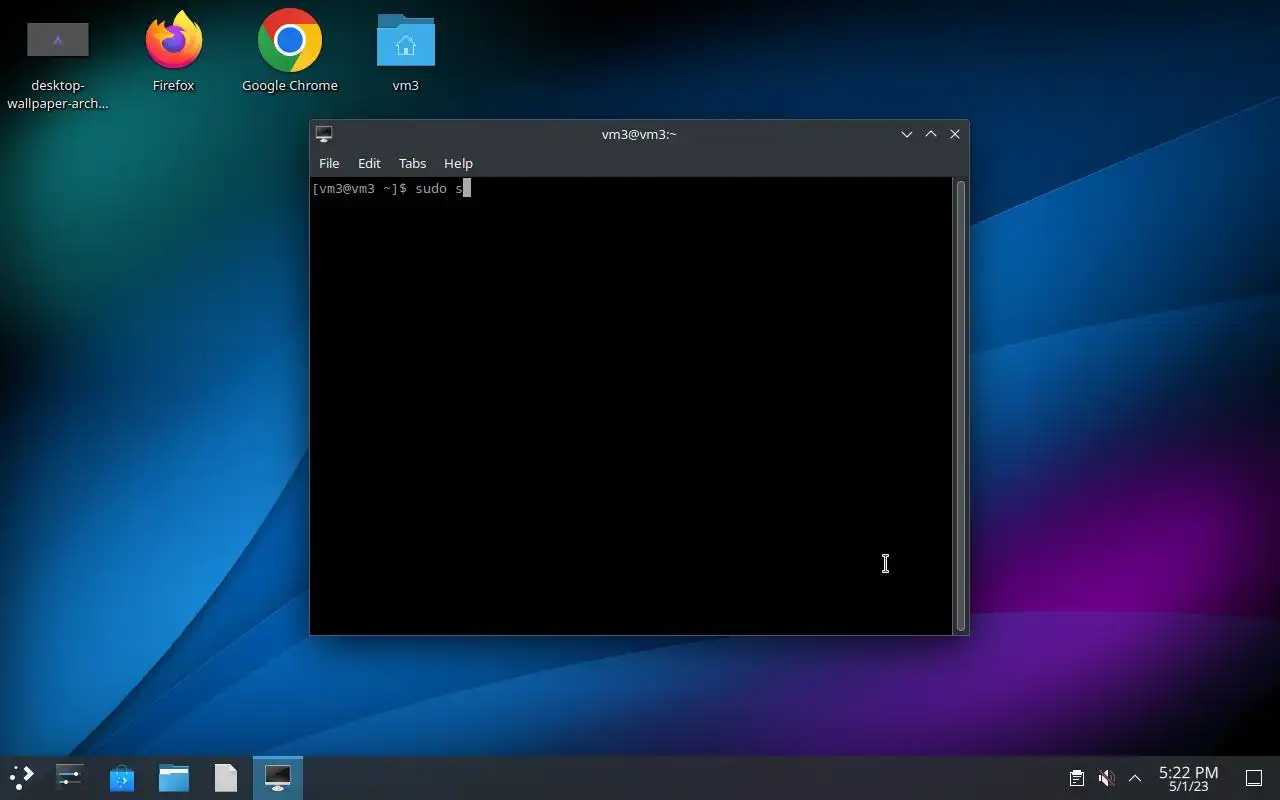1280x800 pixels.
Task: Open the clipboard tray icon
Action: click(x=1076, y=778)
